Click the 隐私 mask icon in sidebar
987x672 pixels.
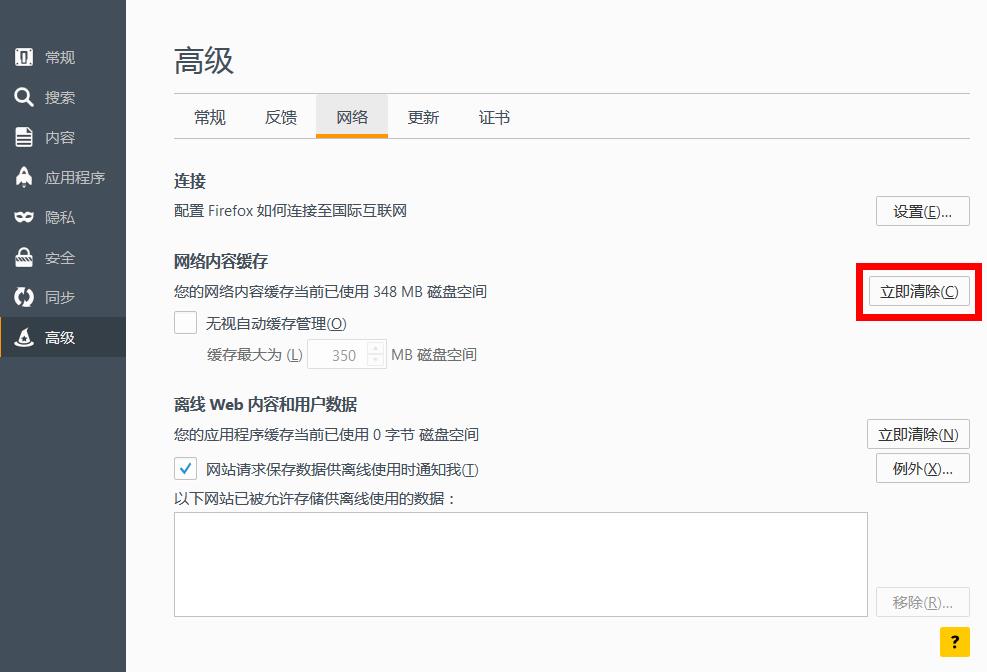click(24, 217)
